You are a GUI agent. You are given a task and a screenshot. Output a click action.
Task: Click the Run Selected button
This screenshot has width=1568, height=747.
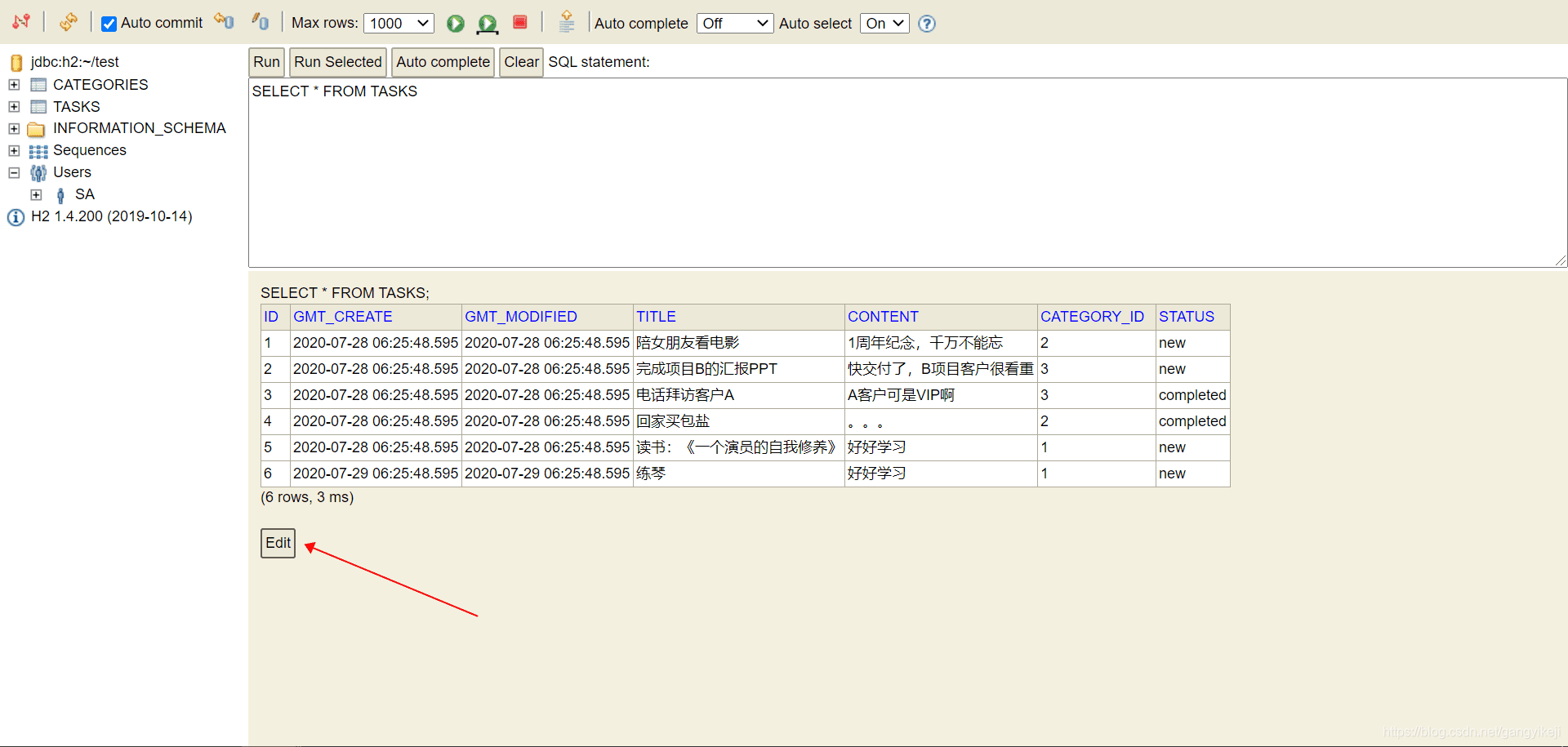338,62
